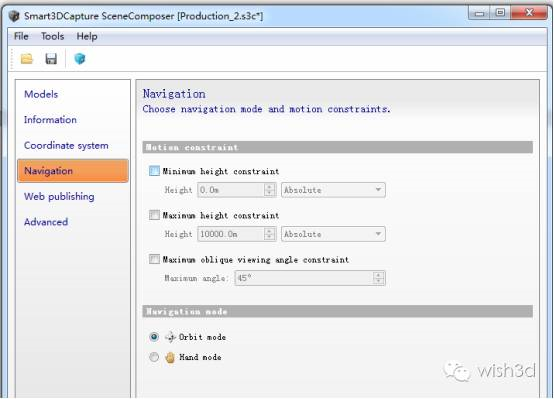Open the Help menu
This screenshot has height=399, width=554.
pyautogui.click(x=87, y=36)
